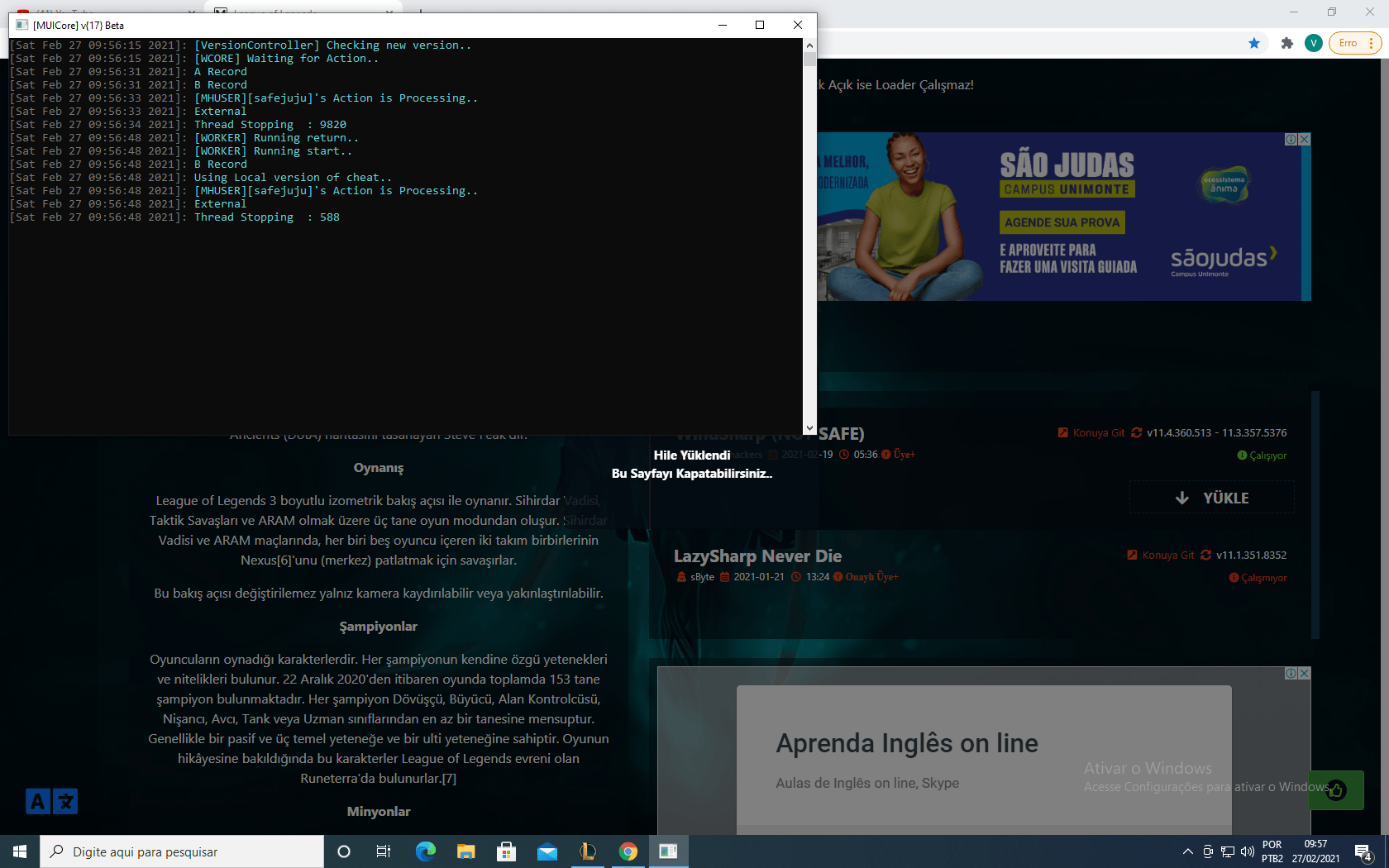Viewport: 1389px width, 868px height.
Task: Click the Oynanış heading on the webpage
Action: [x=379, y=468]
